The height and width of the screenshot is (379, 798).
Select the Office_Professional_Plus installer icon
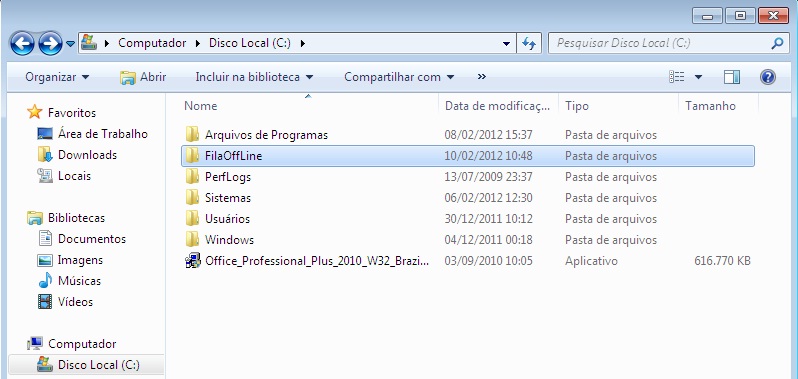[x=192, y=261]
